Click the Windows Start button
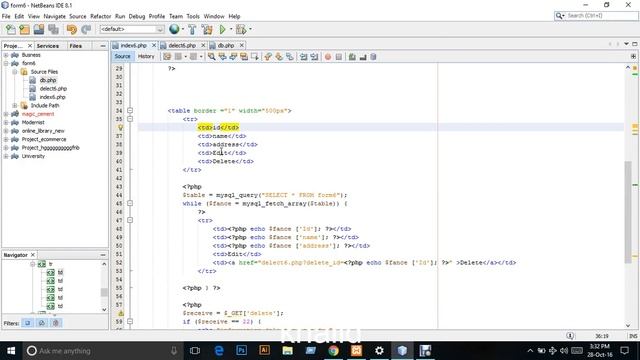The image size is (640, 360). (11, 351)
